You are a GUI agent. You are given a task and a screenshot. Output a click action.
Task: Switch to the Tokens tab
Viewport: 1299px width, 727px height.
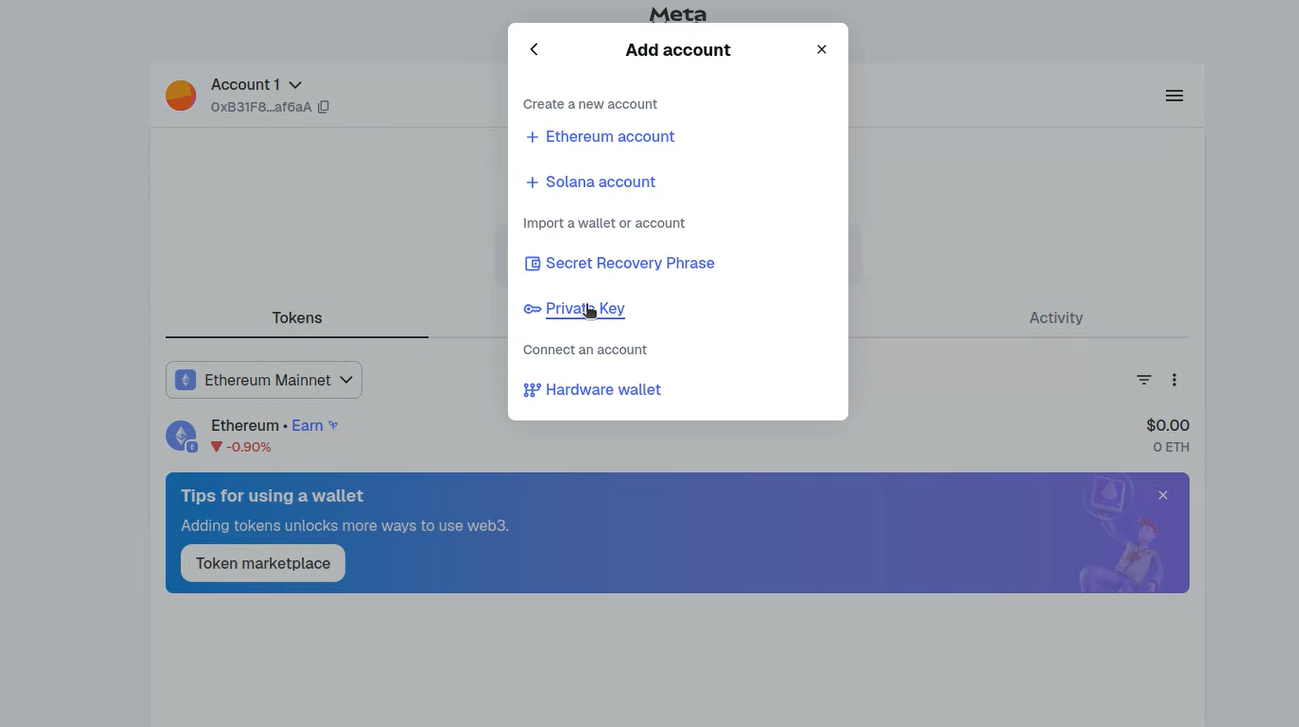click(297, 318)
